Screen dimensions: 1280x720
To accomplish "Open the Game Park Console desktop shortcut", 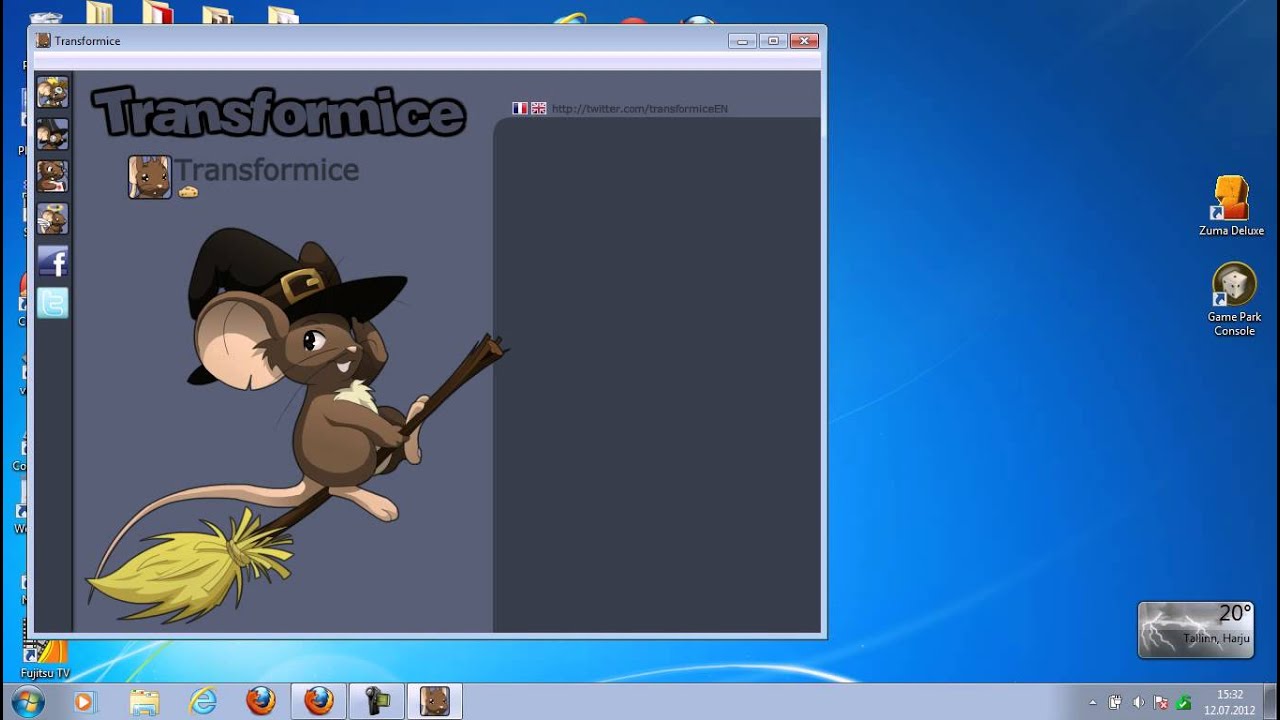I will (x=1234, y=299).
